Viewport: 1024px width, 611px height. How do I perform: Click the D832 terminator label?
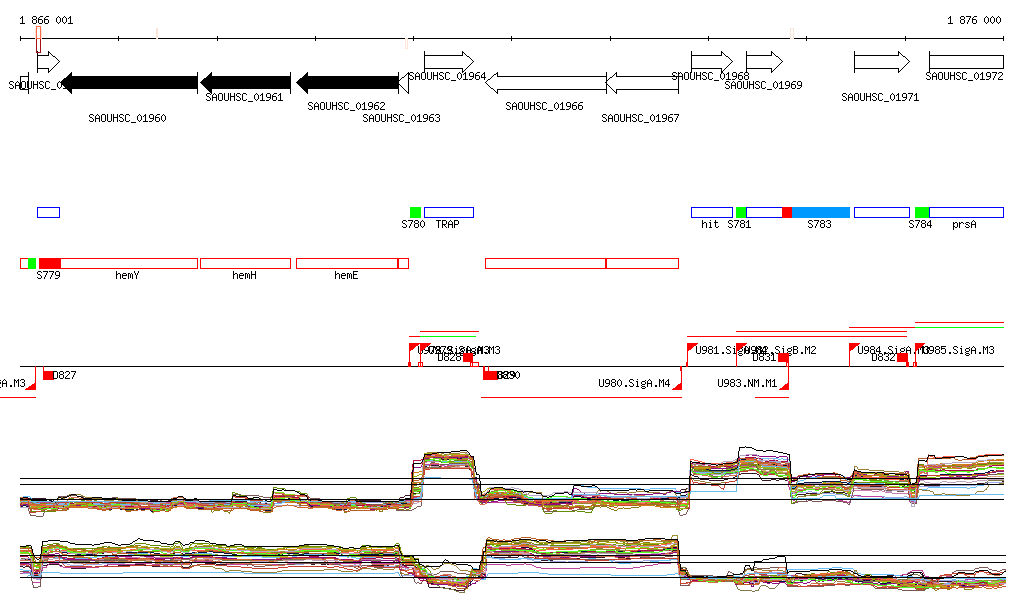coord(884,358)
